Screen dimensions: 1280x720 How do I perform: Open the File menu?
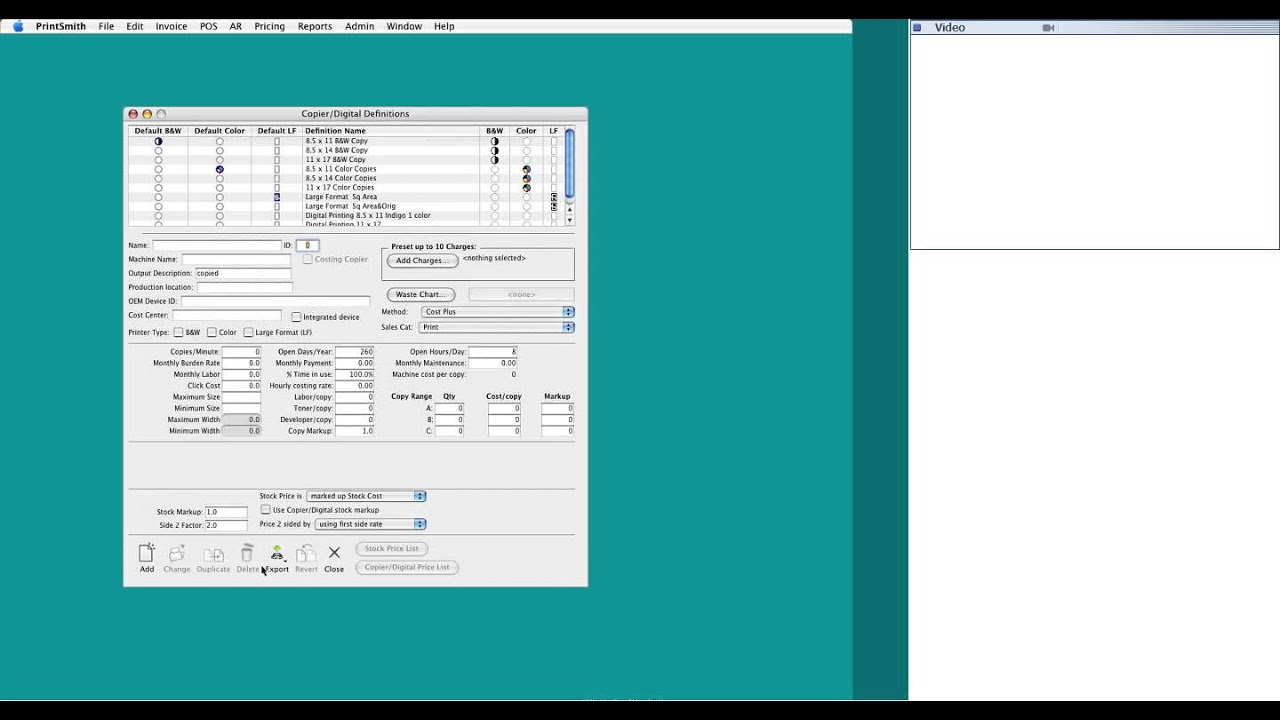point(106,26)
